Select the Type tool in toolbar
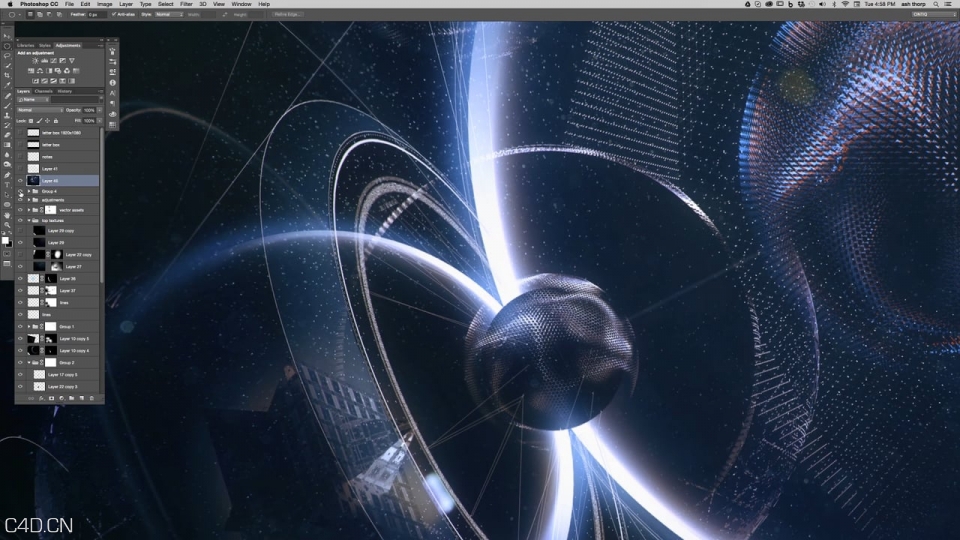Screen dimensions: 960x540 click(7, 186)
